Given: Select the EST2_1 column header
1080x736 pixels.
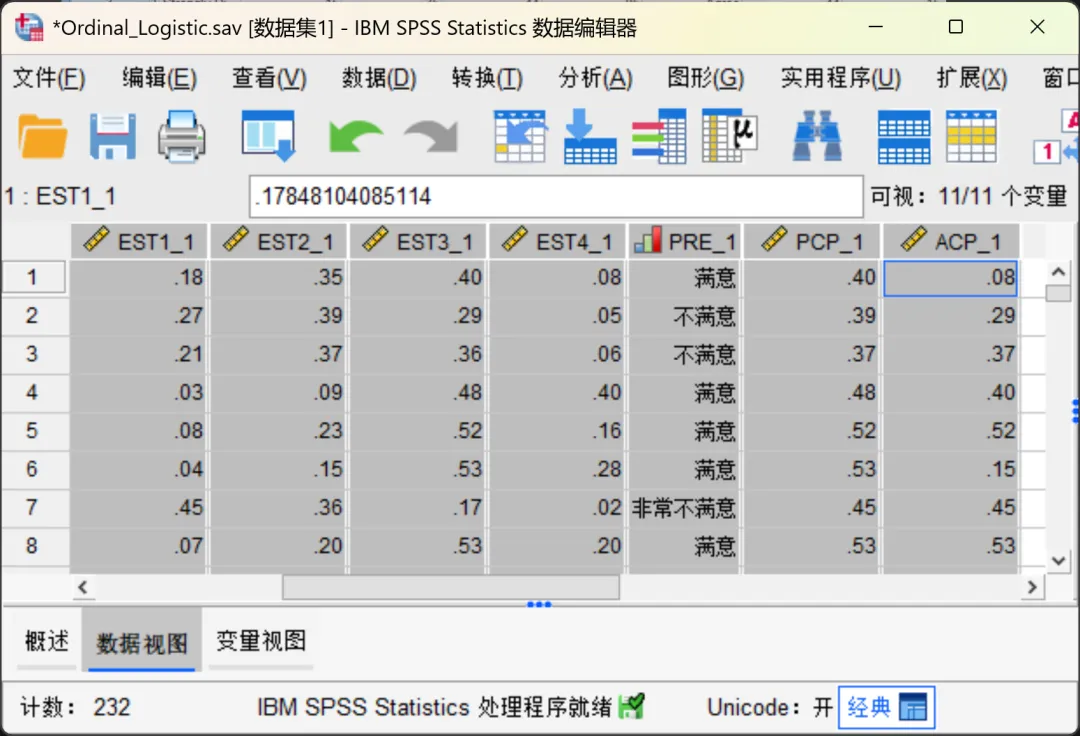Looking at the screenshot, I should coord(278,241).
